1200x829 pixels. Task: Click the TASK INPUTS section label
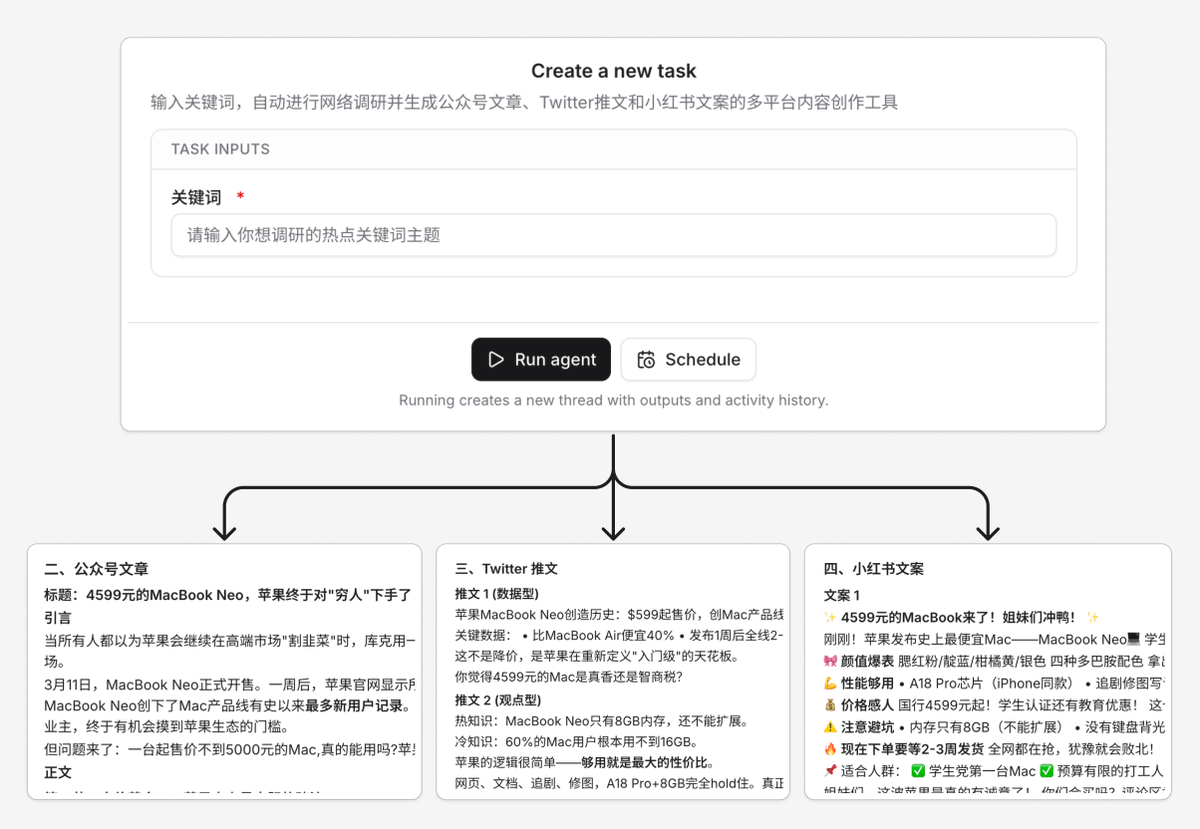(x=220, y=149)
